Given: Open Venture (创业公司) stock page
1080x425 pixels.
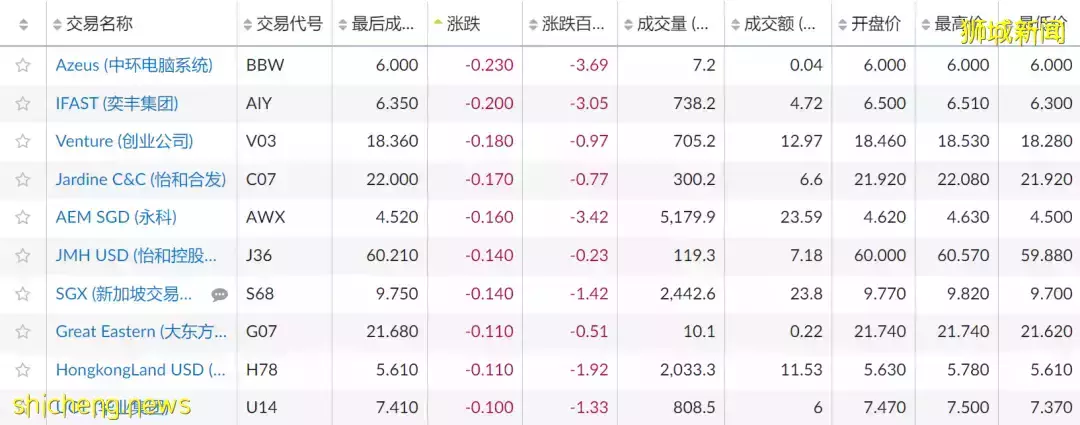Looking at the screenshot, I should pyautogui.click(x=125, y=141).
